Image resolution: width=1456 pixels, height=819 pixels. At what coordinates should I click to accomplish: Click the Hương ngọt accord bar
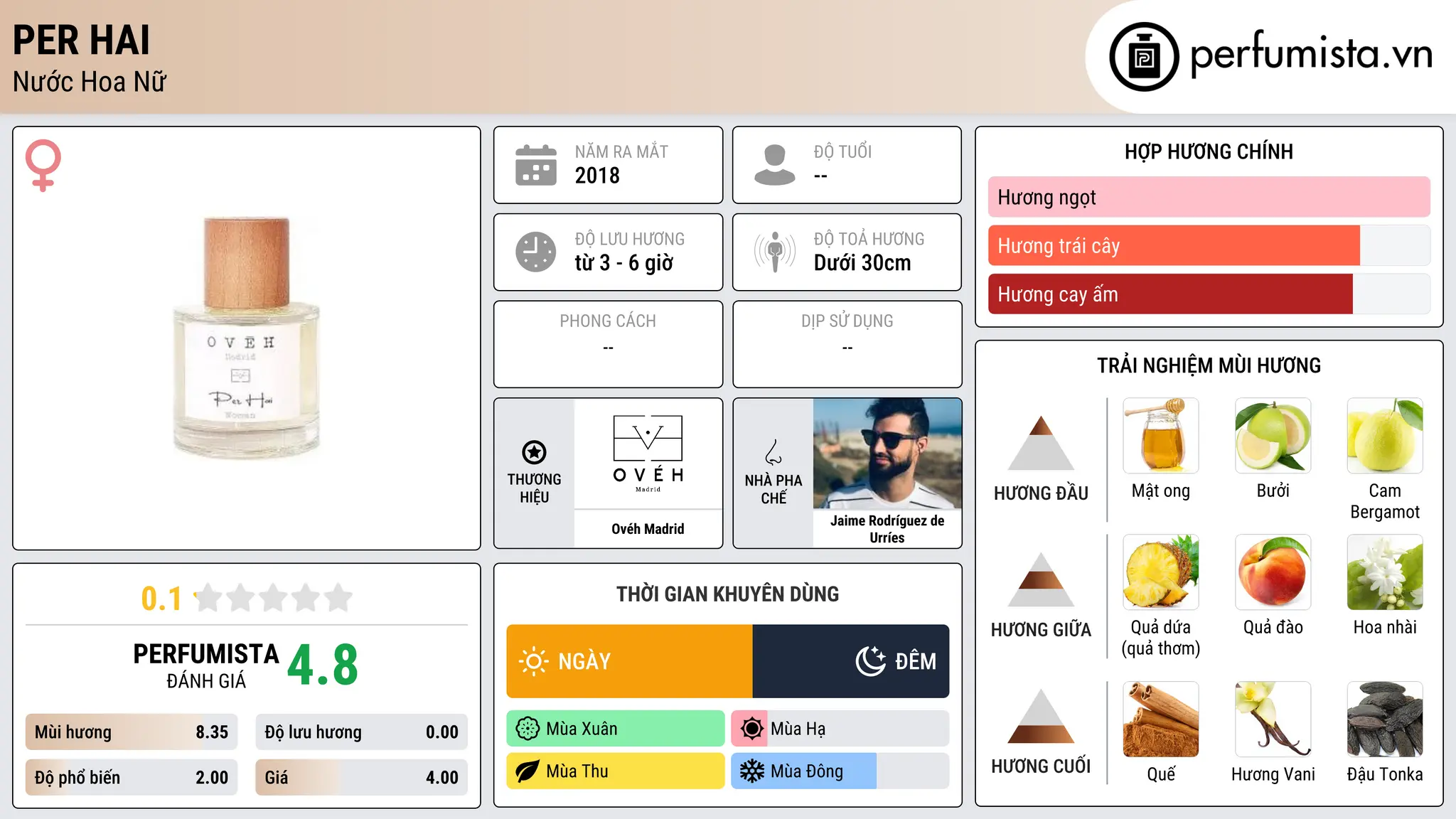[1209, 197]
